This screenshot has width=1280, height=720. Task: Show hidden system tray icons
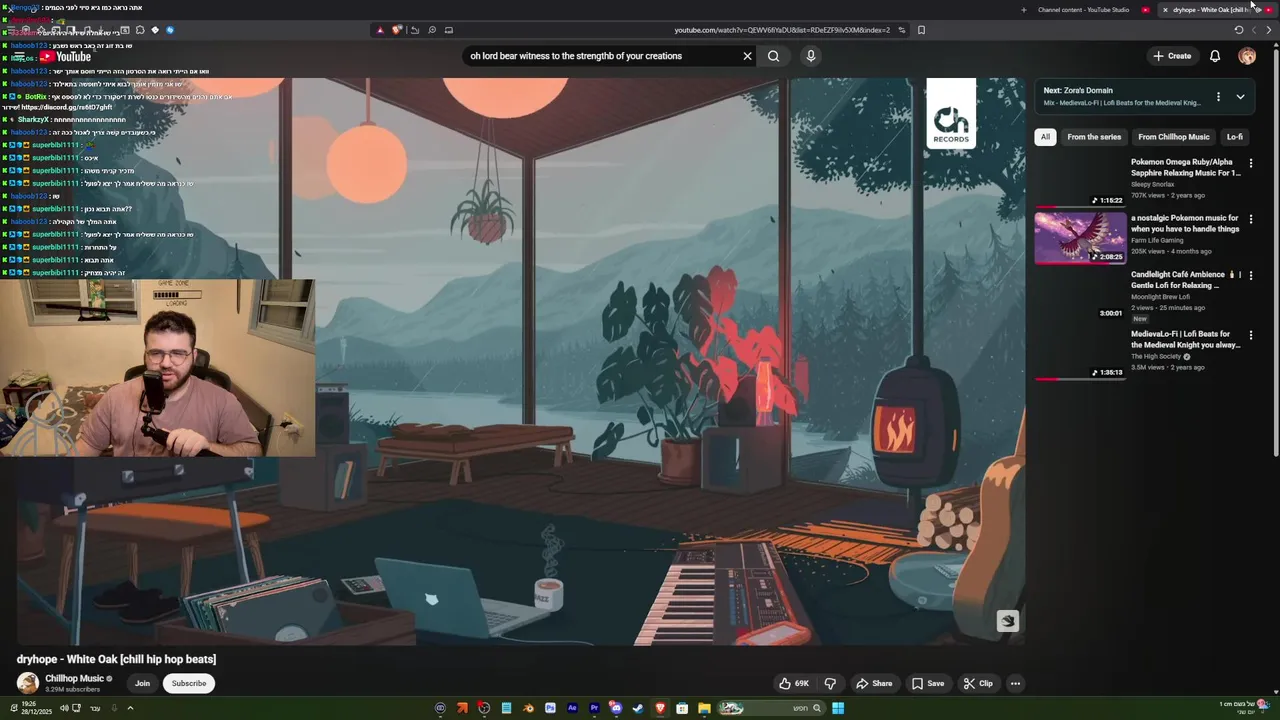pos(130,708)
